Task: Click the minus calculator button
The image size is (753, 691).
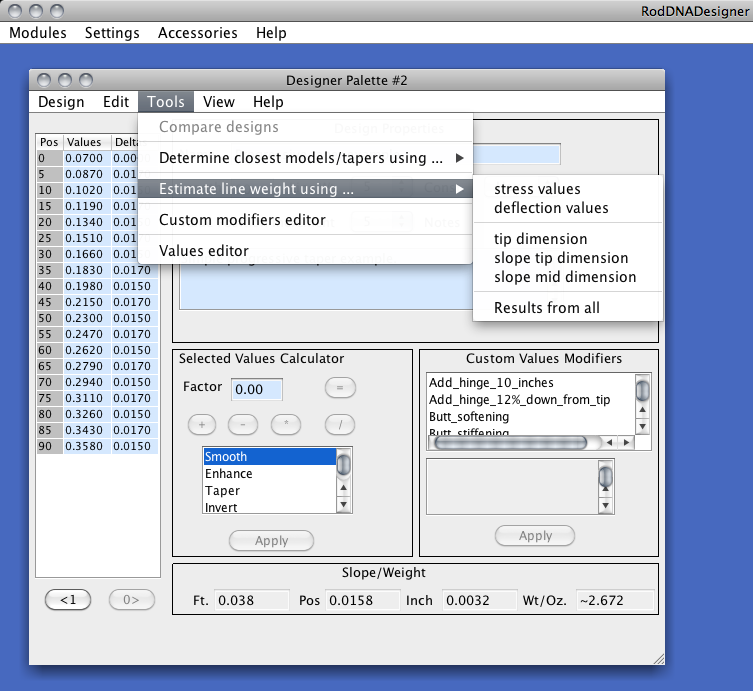Action: pyautogui.click(x=243, y=424)
